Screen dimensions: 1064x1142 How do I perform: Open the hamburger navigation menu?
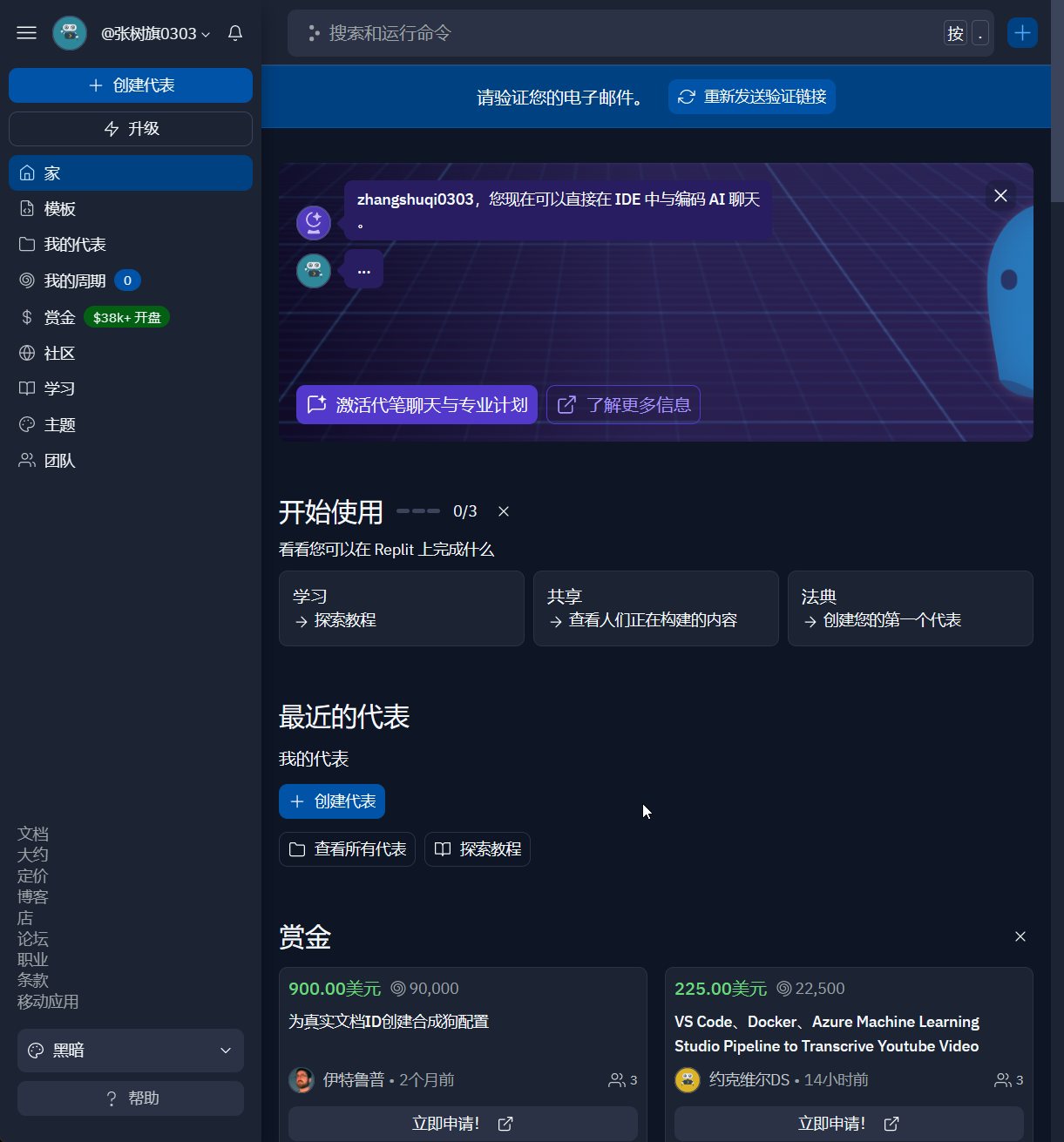[x=26, y=32]
